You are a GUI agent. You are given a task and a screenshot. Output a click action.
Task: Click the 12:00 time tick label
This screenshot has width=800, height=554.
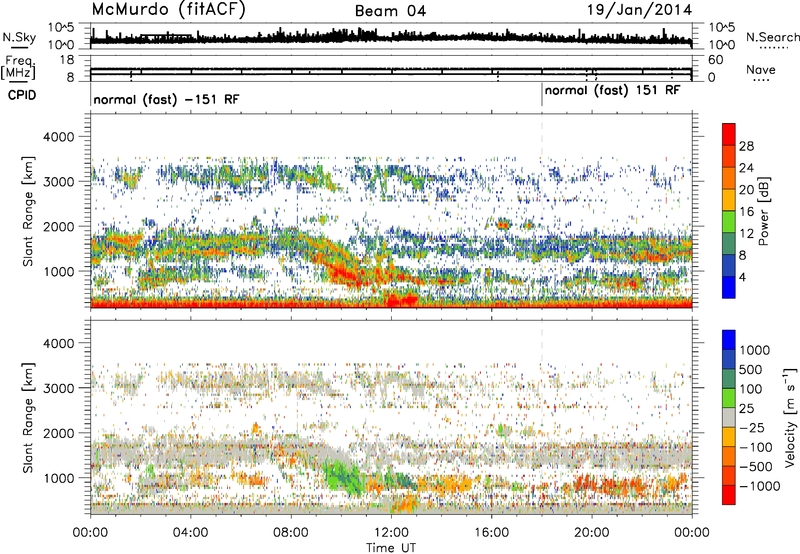tap(391, 533)
